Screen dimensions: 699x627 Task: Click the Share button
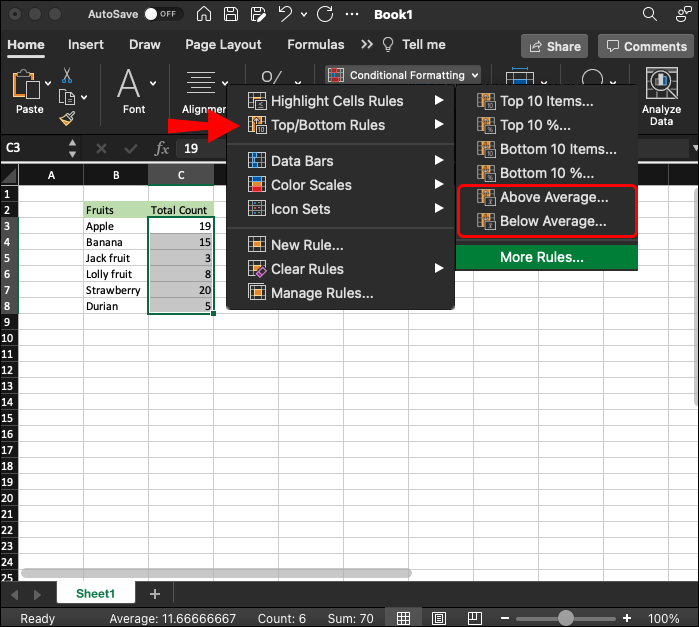(x=554, y=46)
